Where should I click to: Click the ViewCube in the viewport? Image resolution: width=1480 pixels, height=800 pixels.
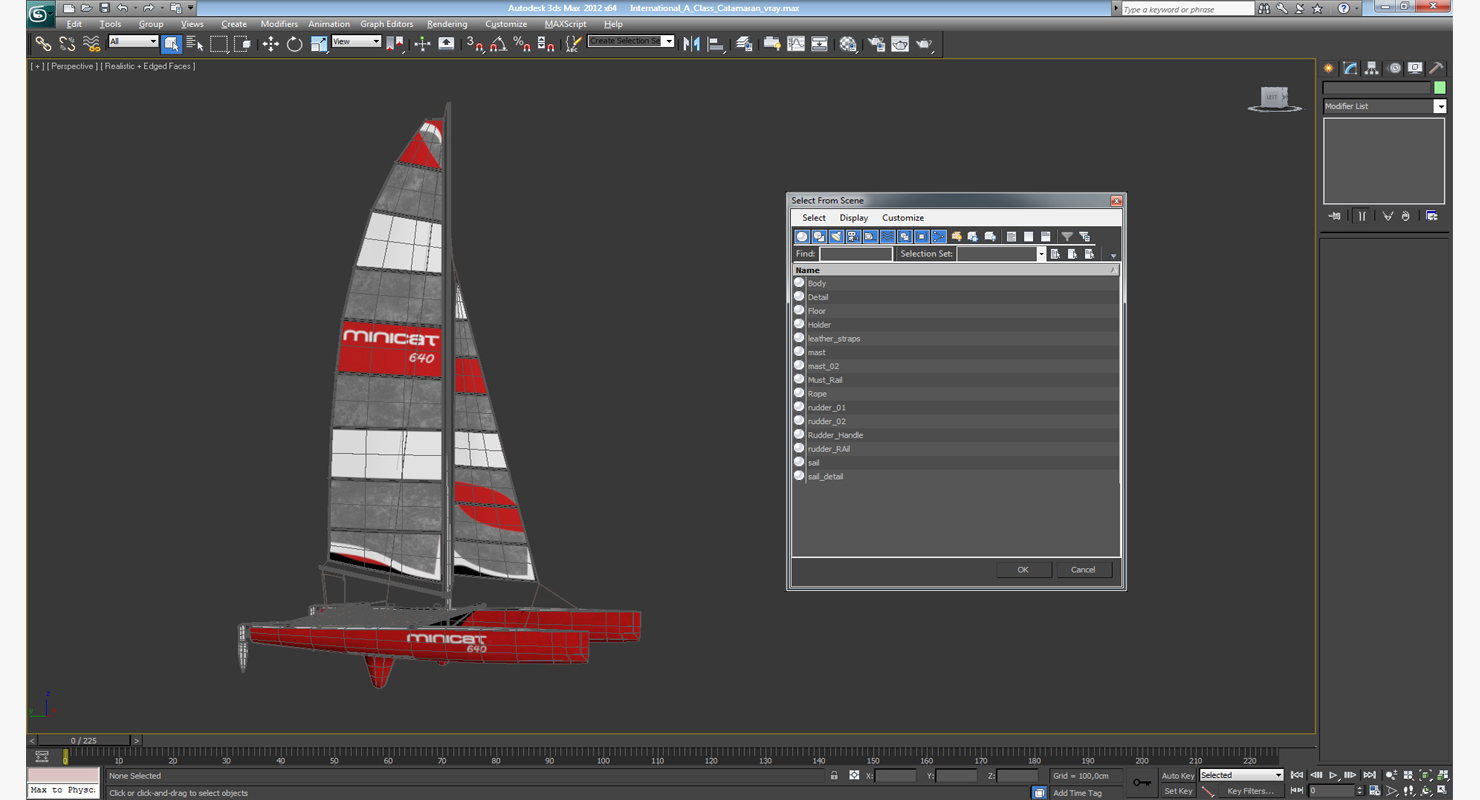[1274, 98]
